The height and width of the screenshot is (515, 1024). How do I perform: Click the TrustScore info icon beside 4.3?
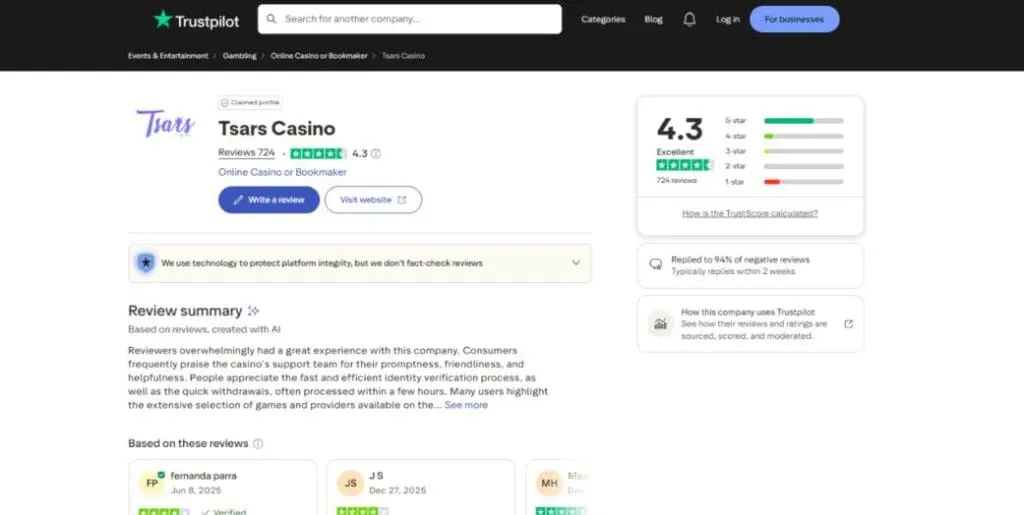coord(376,154)
